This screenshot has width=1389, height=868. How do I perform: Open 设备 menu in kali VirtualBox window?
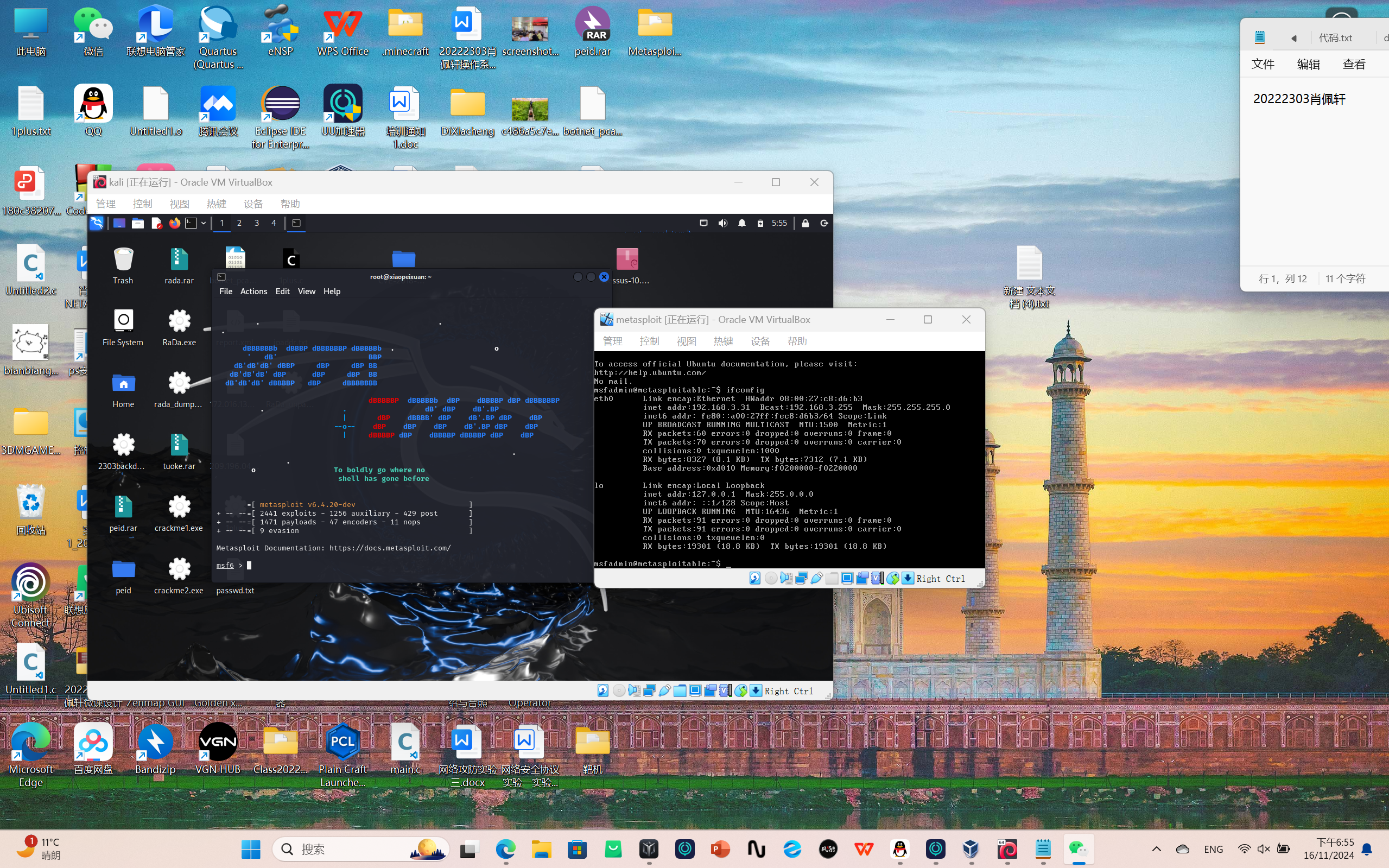(x=253, y=204)
